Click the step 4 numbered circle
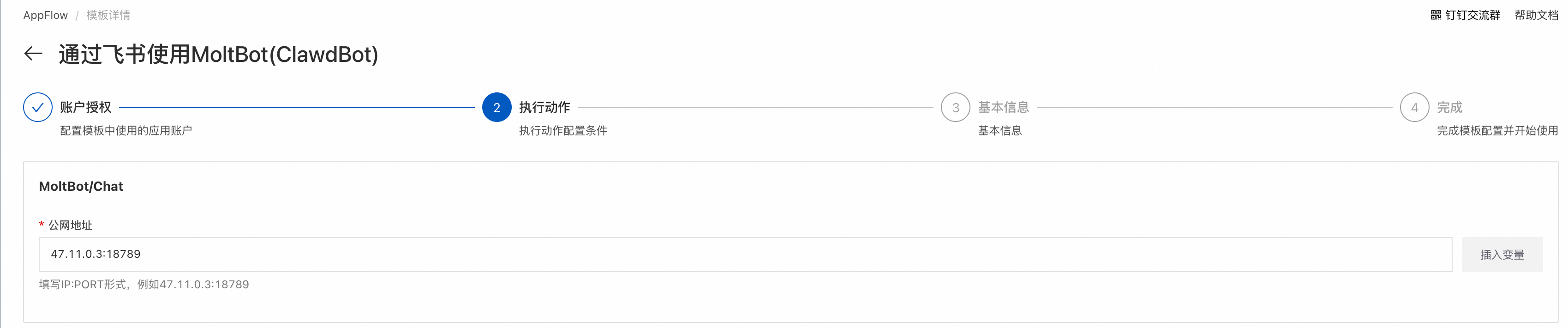Viewport: 1568px width, 328px height. 1414,107
